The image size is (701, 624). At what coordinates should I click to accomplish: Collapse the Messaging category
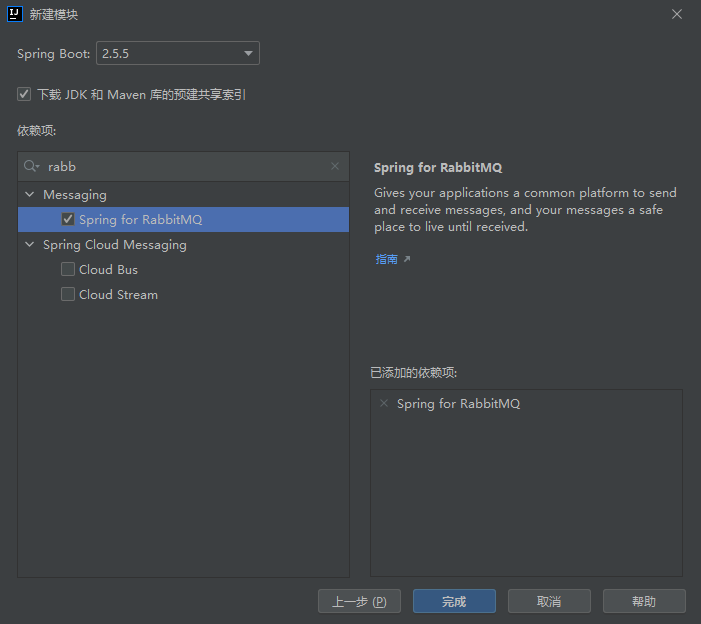30,194
